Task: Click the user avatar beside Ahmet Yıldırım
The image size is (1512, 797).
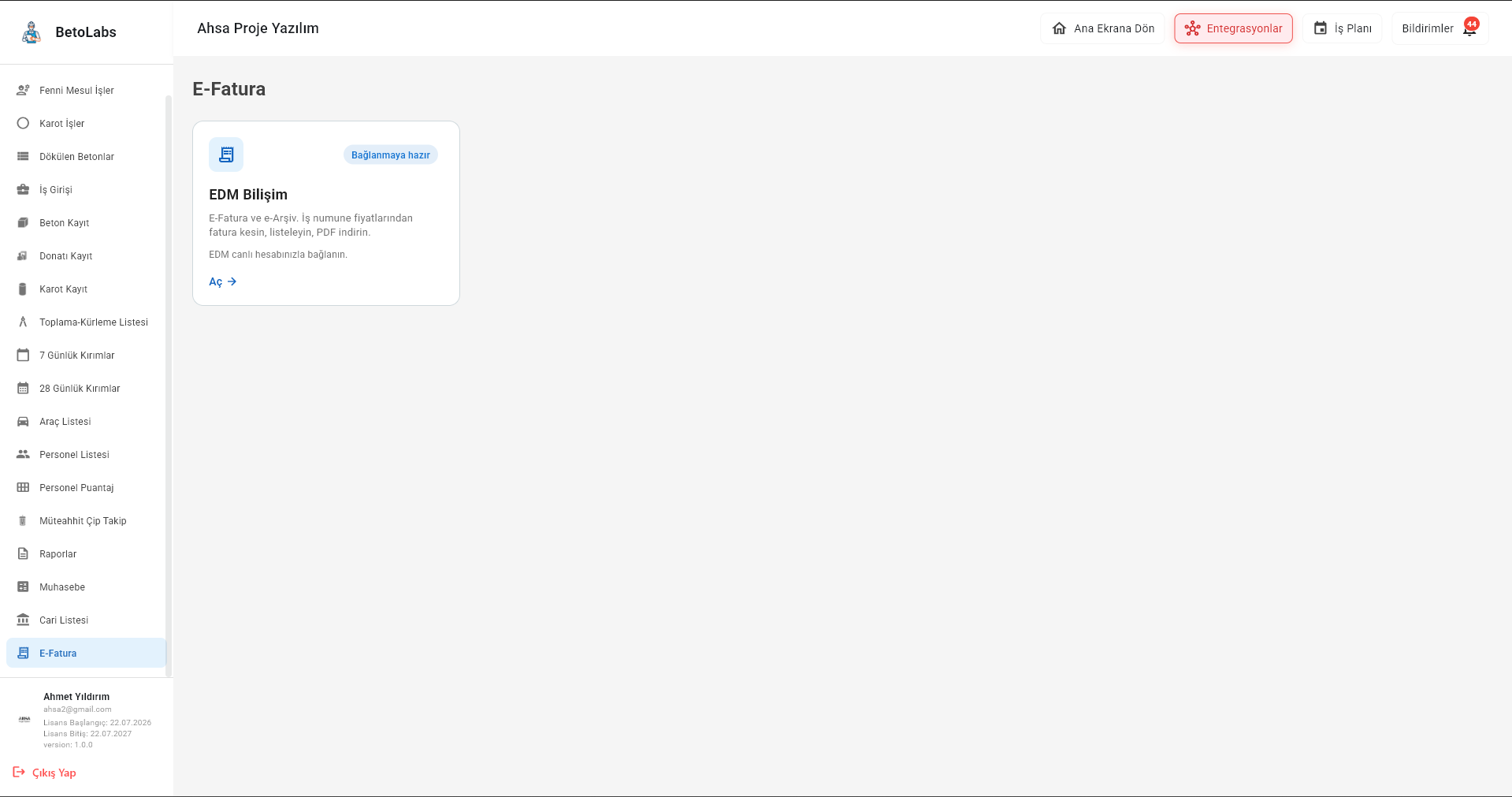Action: coord(24,720)
